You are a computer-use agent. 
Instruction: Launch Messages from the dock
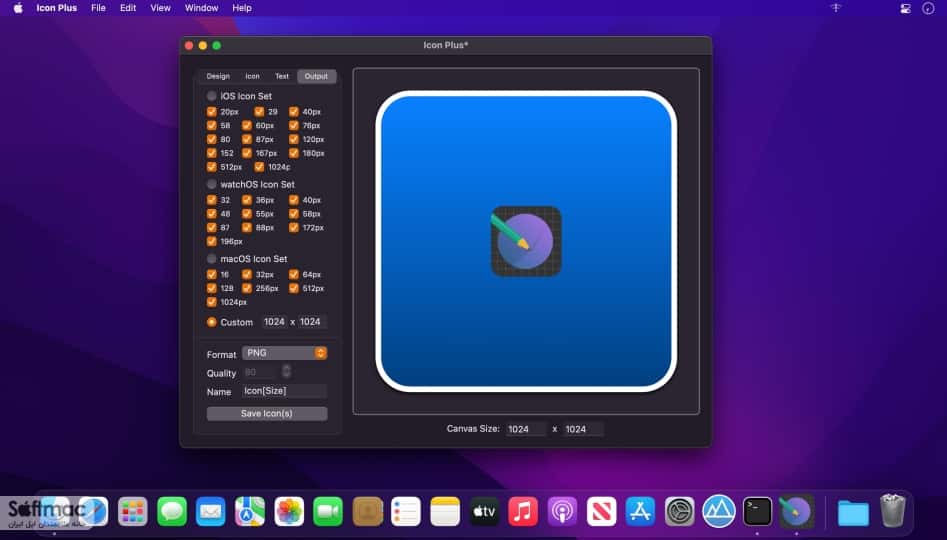(x=172, y=512)
